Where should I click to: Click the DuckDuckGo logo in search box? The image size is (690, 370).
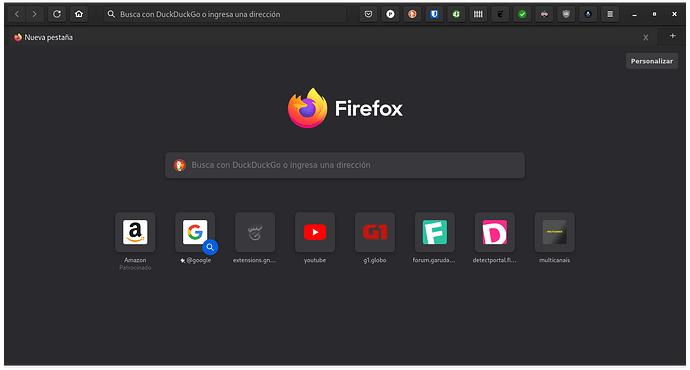(x=180, y=165)
